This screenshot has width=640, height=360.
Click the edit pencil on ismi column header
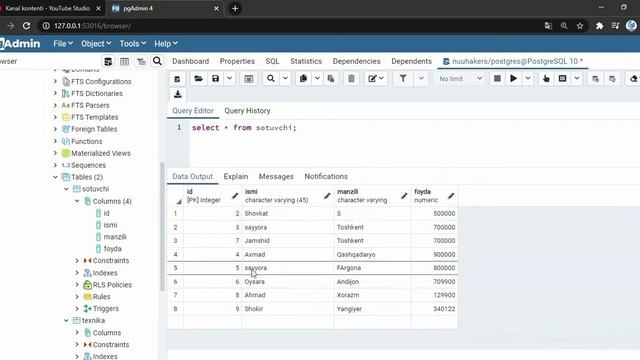[327, 196]
